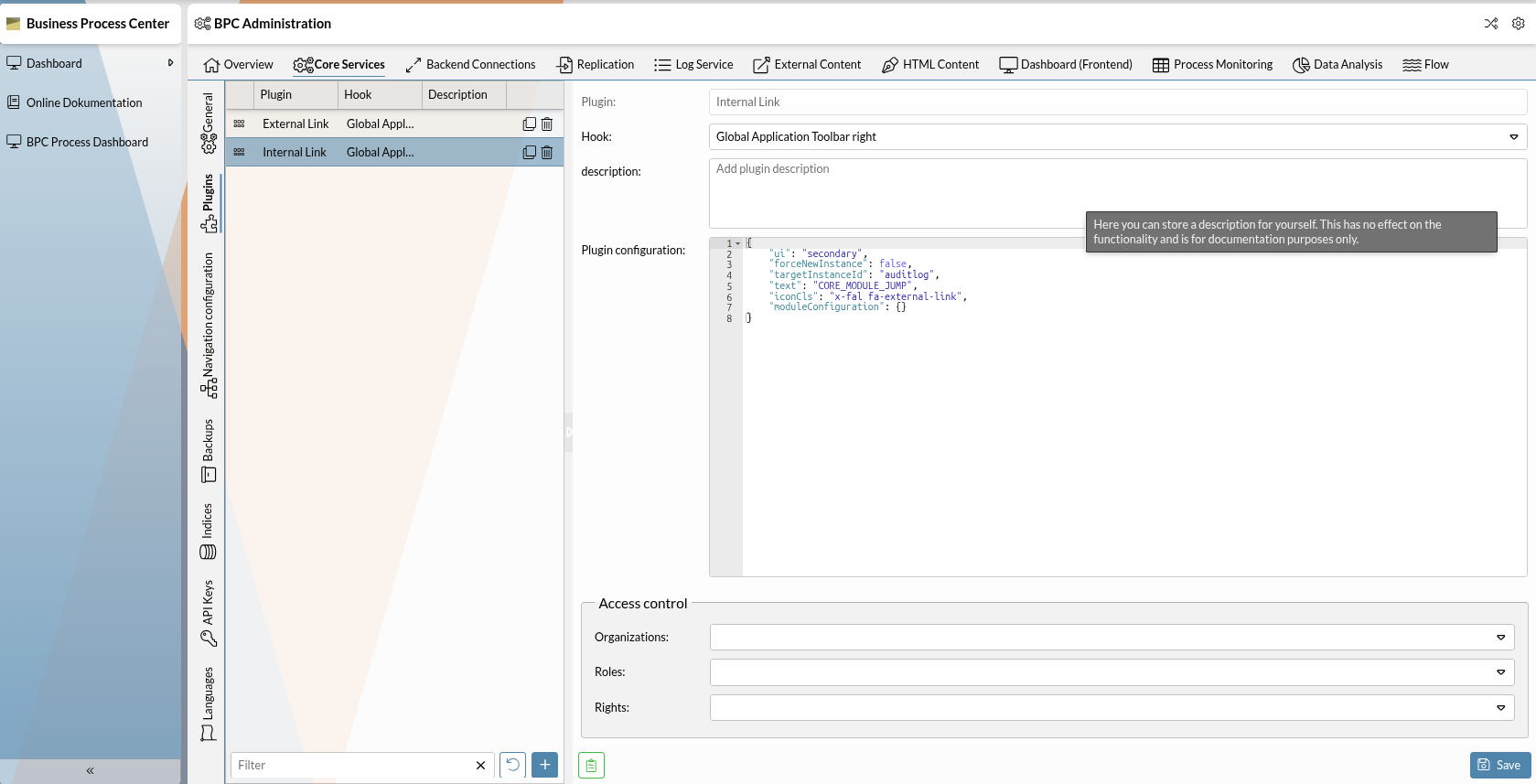Open Online Dokumentation in the sidebar
The image size is (1536, 784).
tap(84, 102)
